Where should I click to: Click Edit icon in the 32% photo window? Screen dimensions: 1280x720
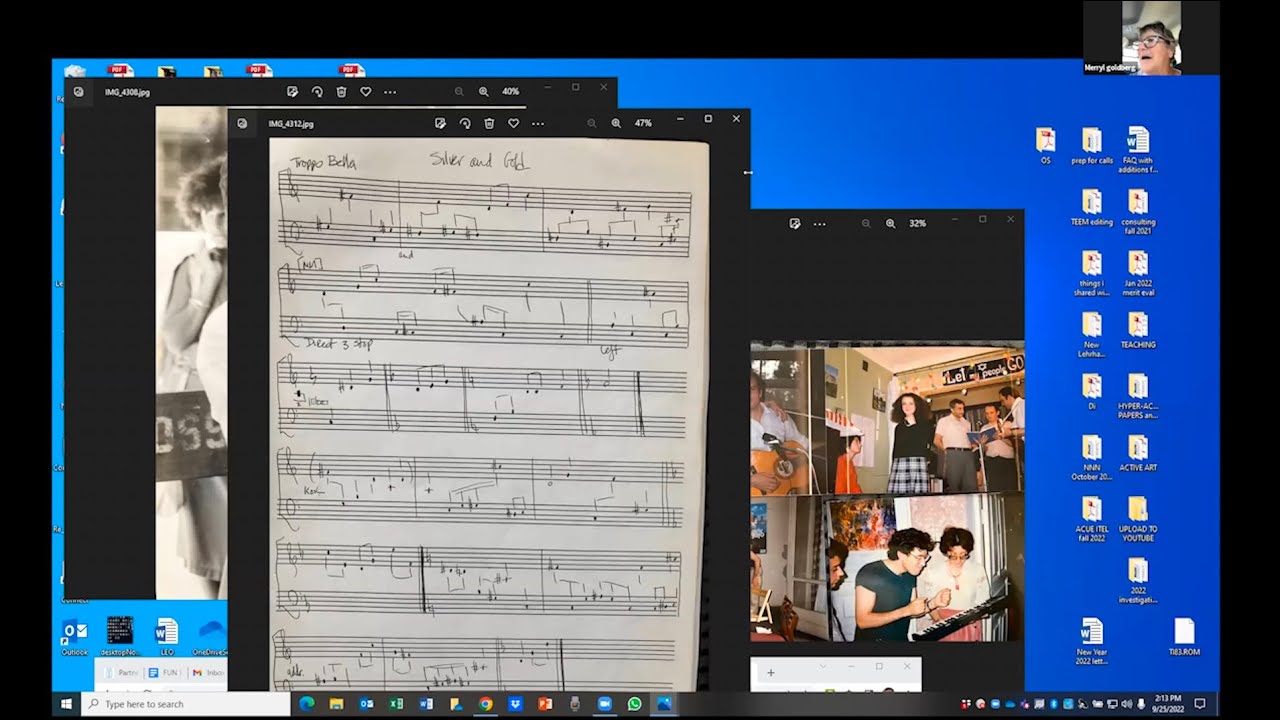coord(795,223)
